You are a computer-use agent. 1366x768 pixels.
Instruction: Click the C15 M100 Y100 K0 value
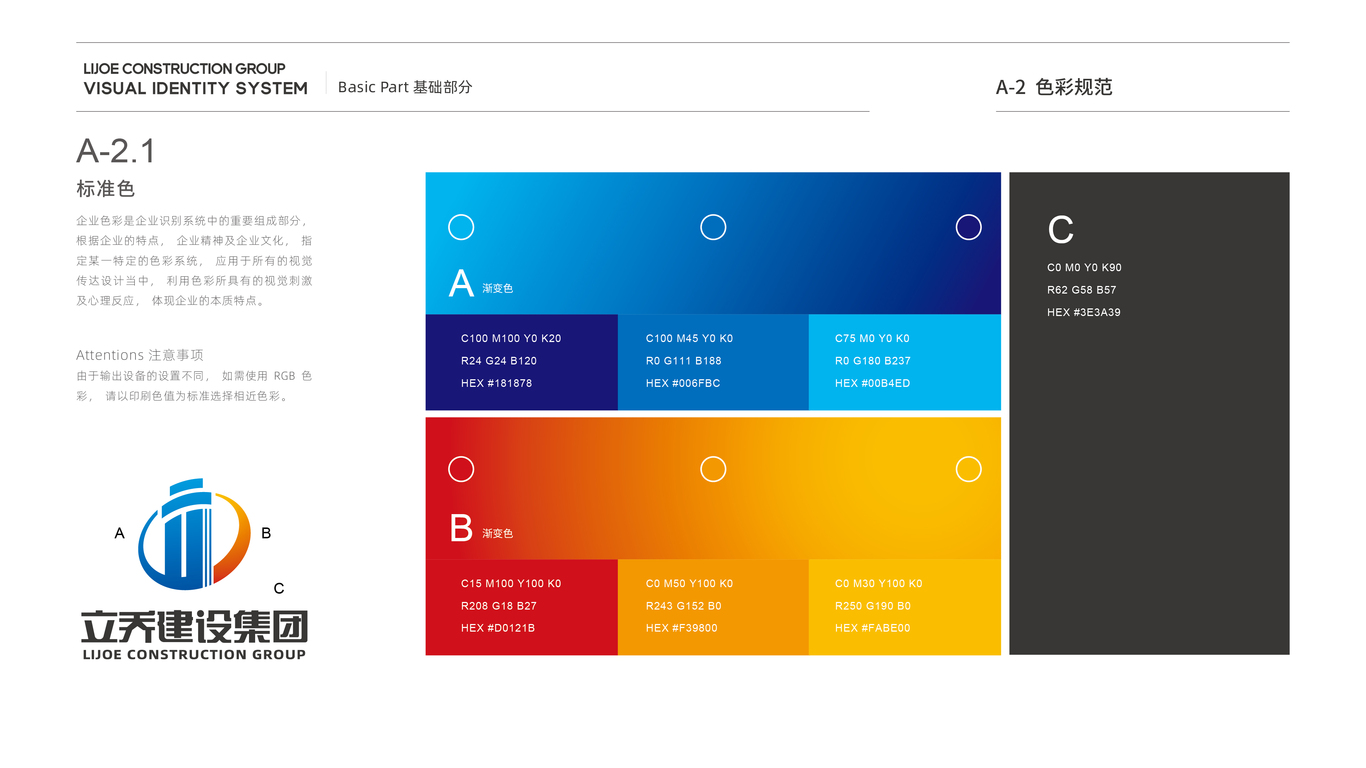511,583
